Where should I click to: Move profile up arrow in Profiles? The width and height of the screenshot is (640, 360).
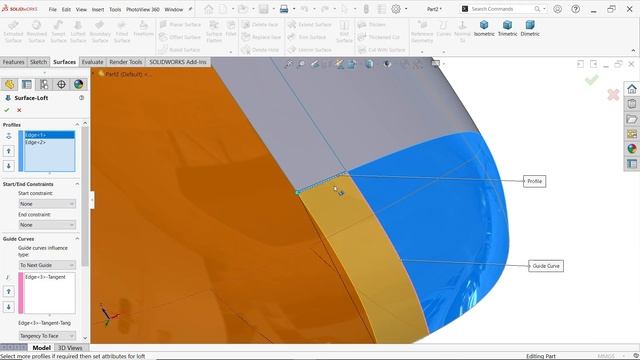(x=9, y=151)
